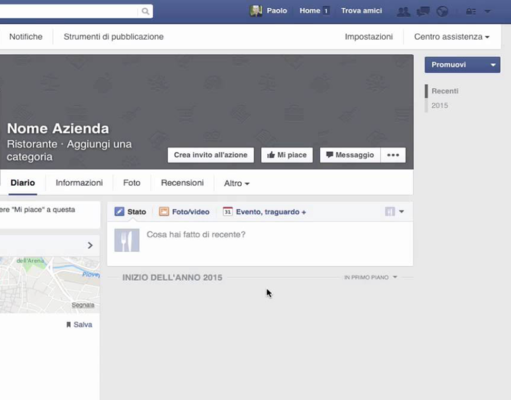Open the messages icon in top bar
The width and height of the screenshot is (511, 400).
[x=423, y=12]
